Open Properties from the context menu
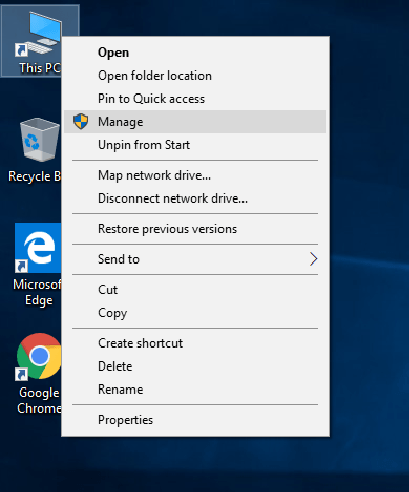This screenshot has height=492, width=409. point(195,420)
